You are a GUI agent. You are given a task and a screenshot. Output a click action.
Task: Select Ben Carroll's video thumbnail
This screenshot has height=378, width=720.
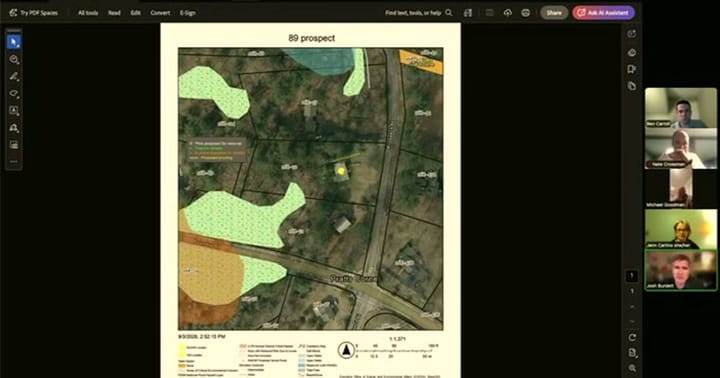[x=681, y=108]
